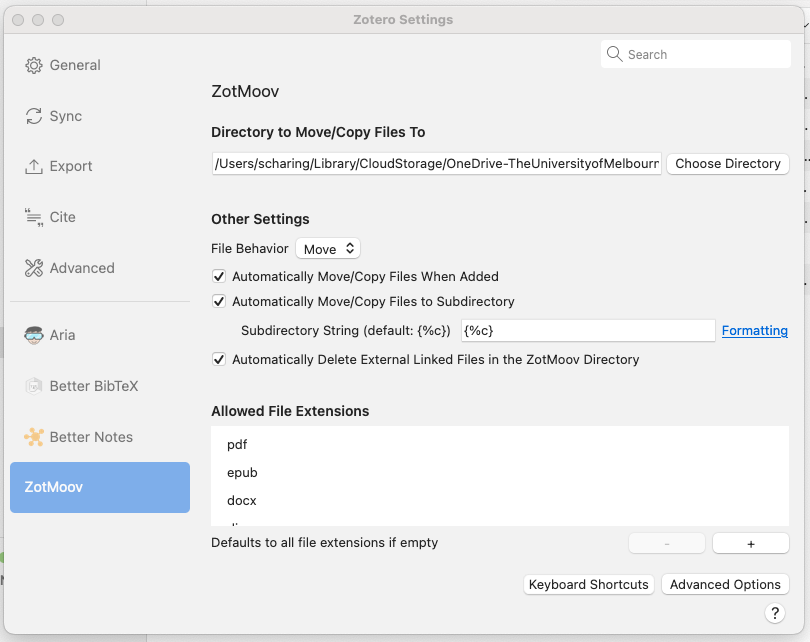
Task: Select the ZotMoov pane
Action: pyautogui.click(x=100, y=487)
